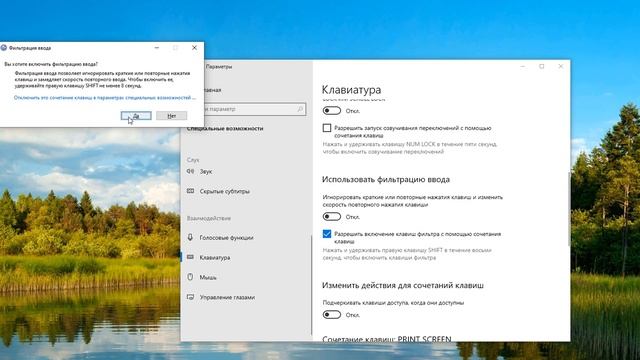Close the Фильтрация ввода dialog
The height and width of the screenshot is (360, 640).
(x=194, y=48)
